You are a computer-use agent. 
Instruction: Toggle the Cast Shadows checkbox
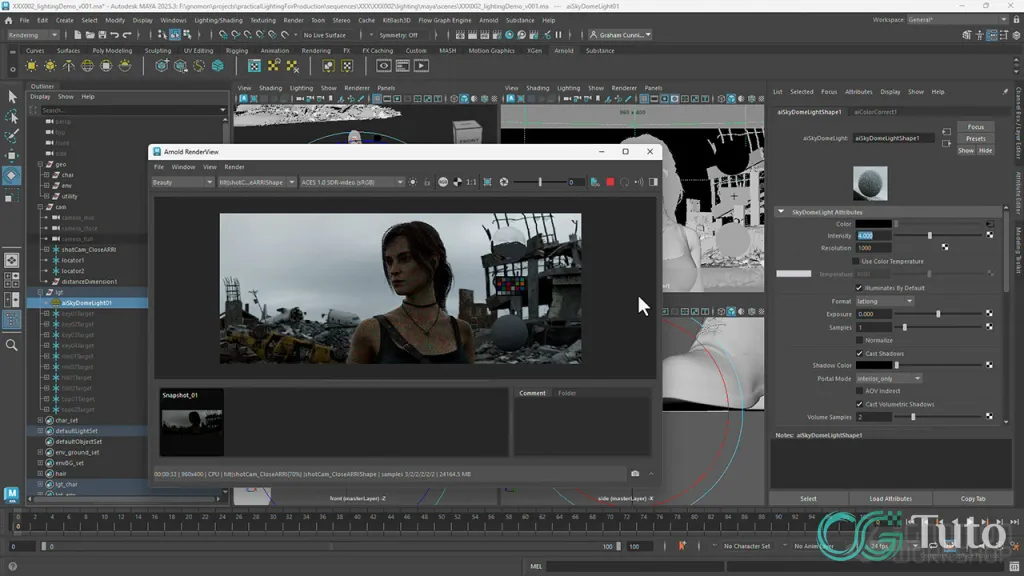pyautogui.click(x=859, y=353)
